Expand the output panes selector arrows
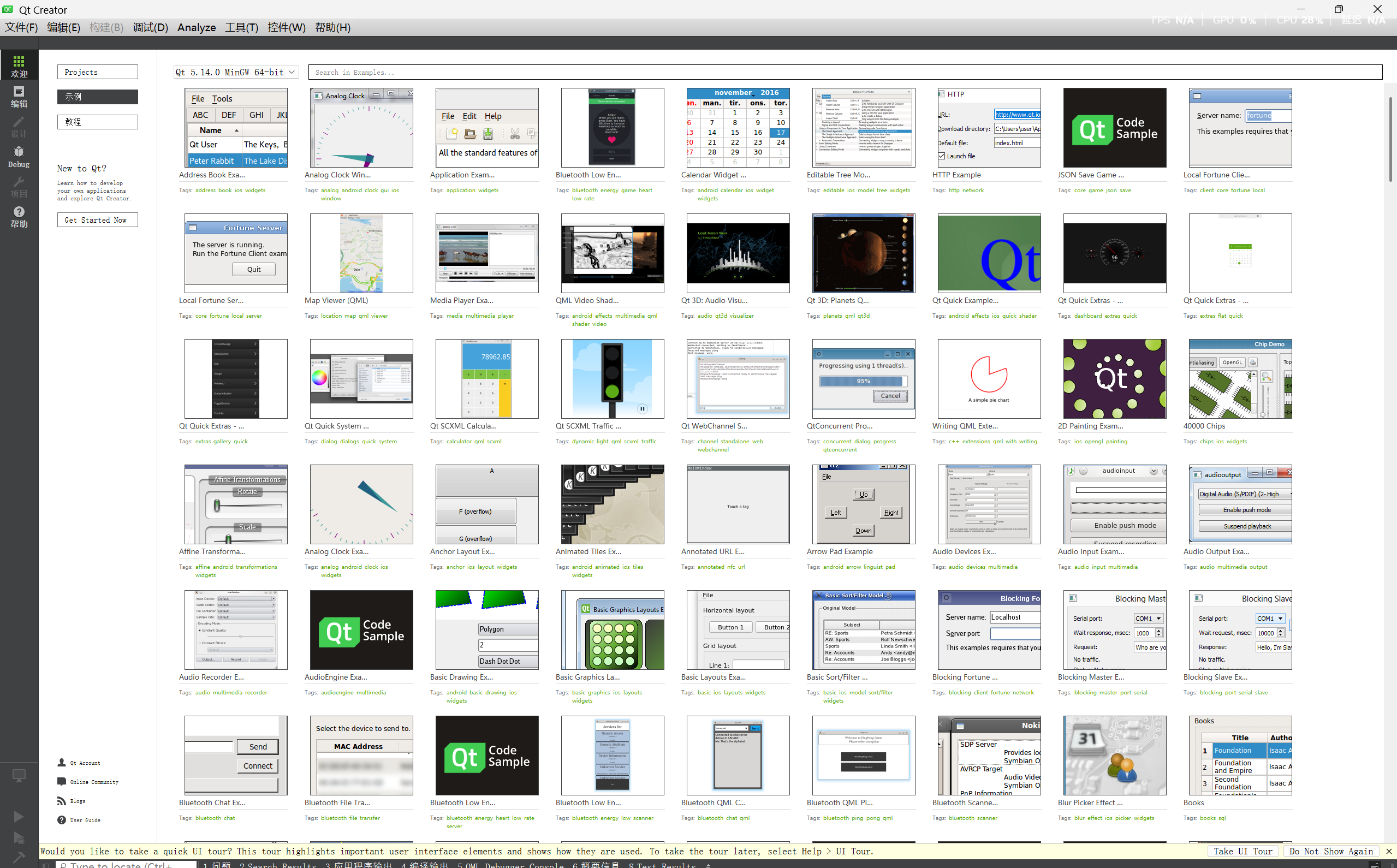Screen dimensions: 1397x868 coord(708,865)
